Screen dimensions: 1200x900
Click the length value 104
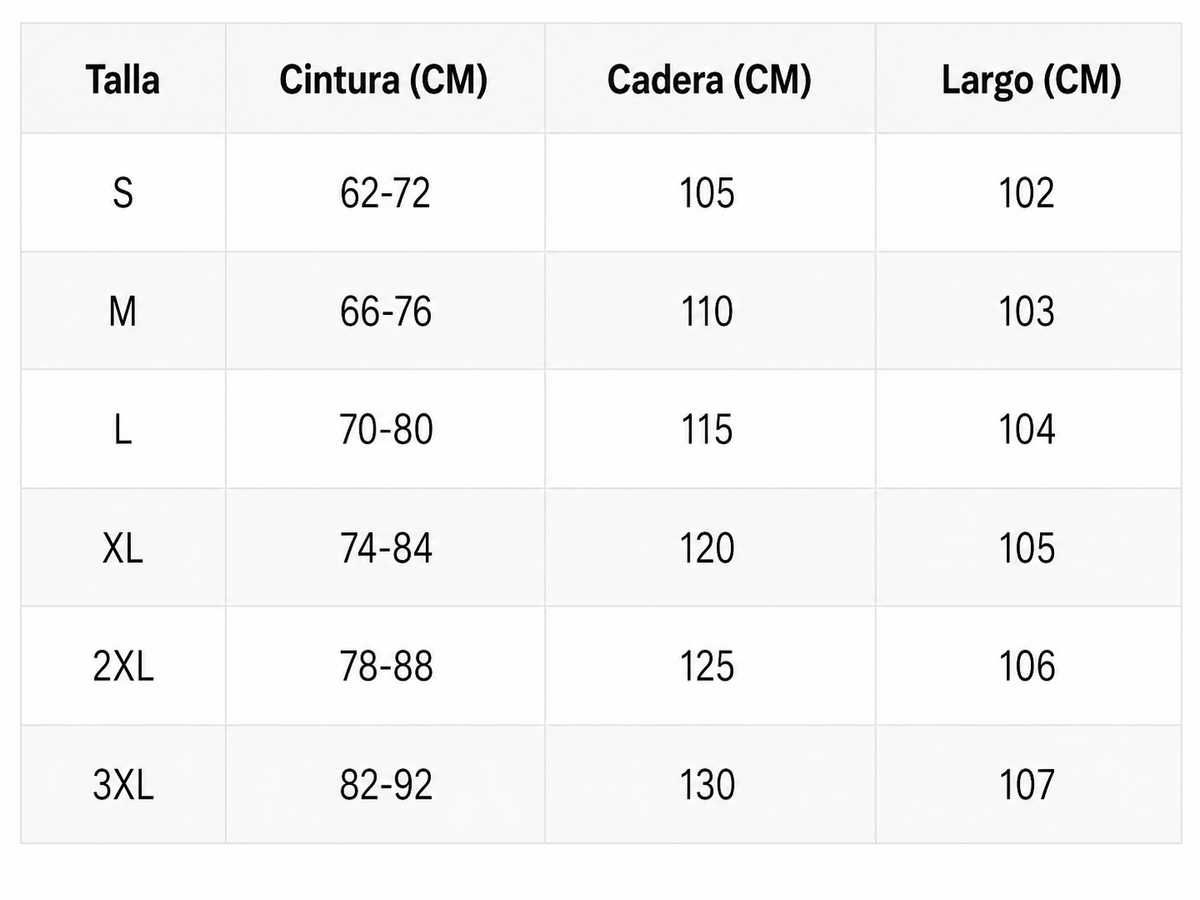(x=1027, y=430)
